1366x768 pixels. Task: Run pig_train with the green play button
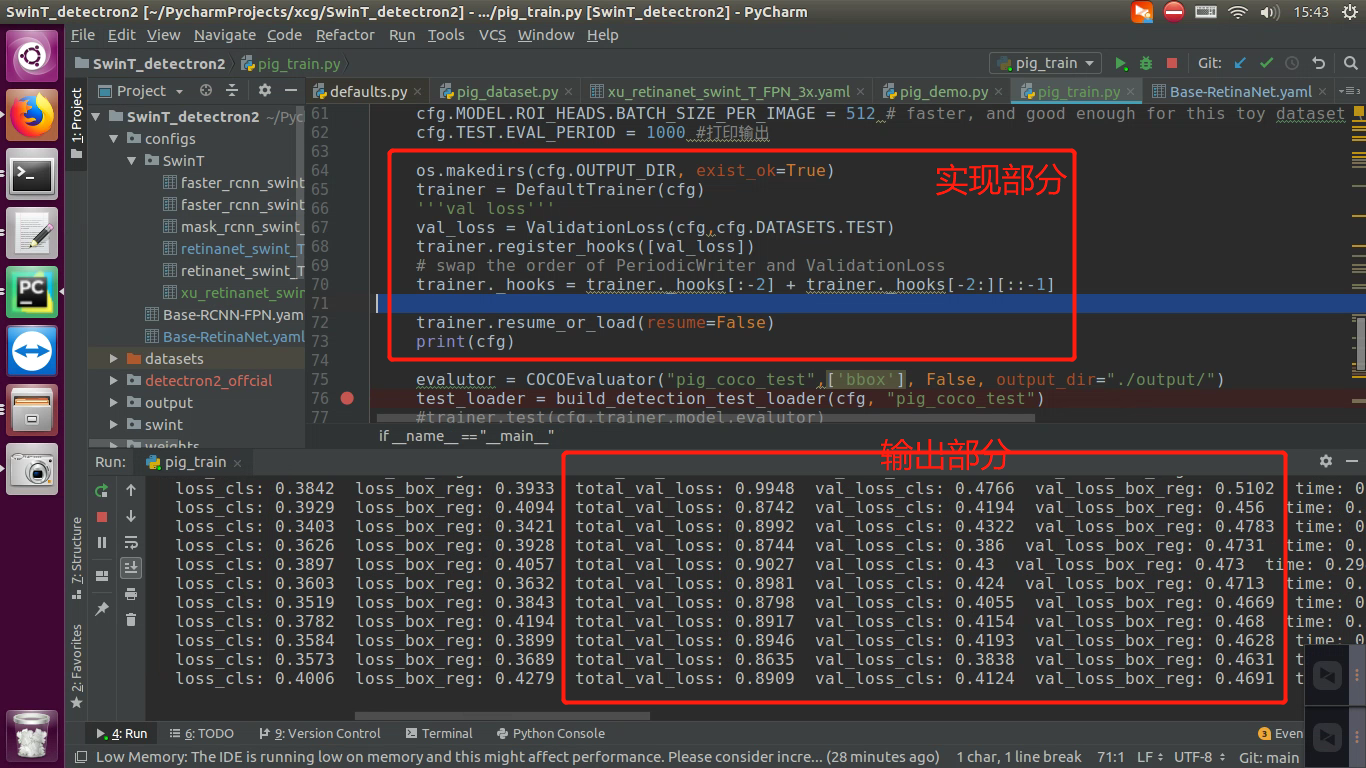point(1121,63)
